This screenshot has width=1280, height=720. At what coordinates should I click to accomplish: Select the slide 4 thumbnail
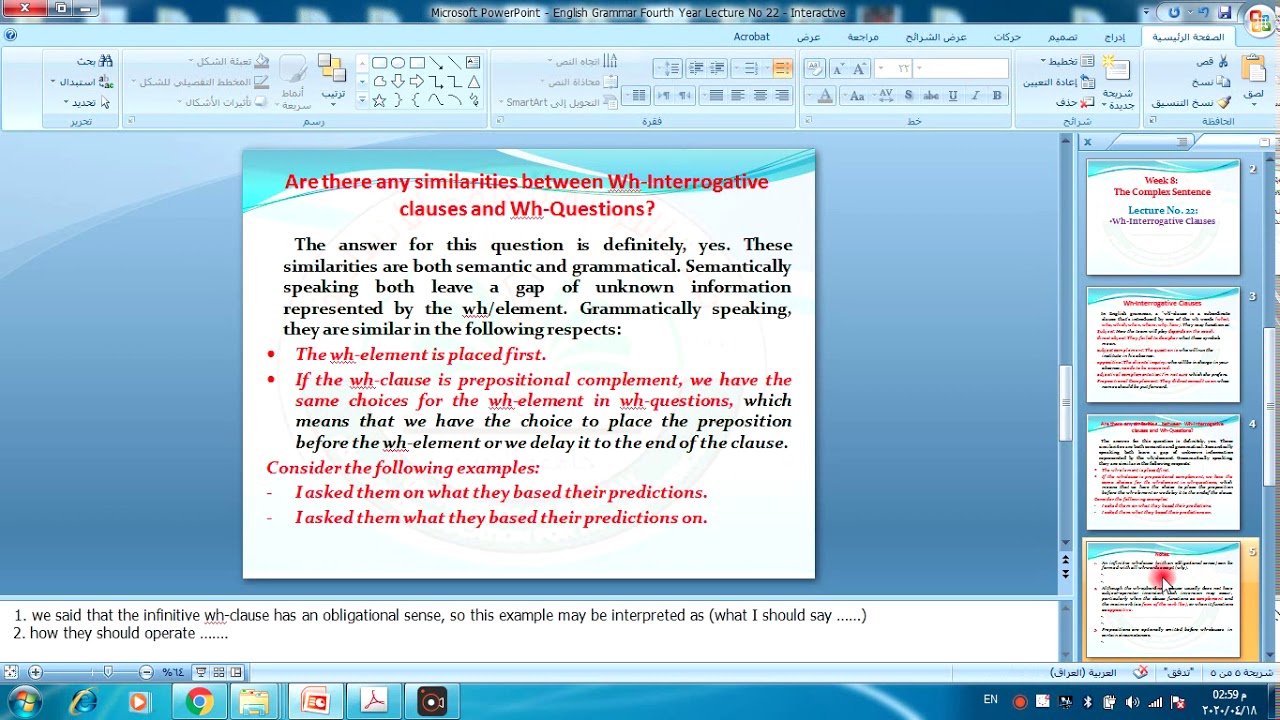pos(1163,472)
